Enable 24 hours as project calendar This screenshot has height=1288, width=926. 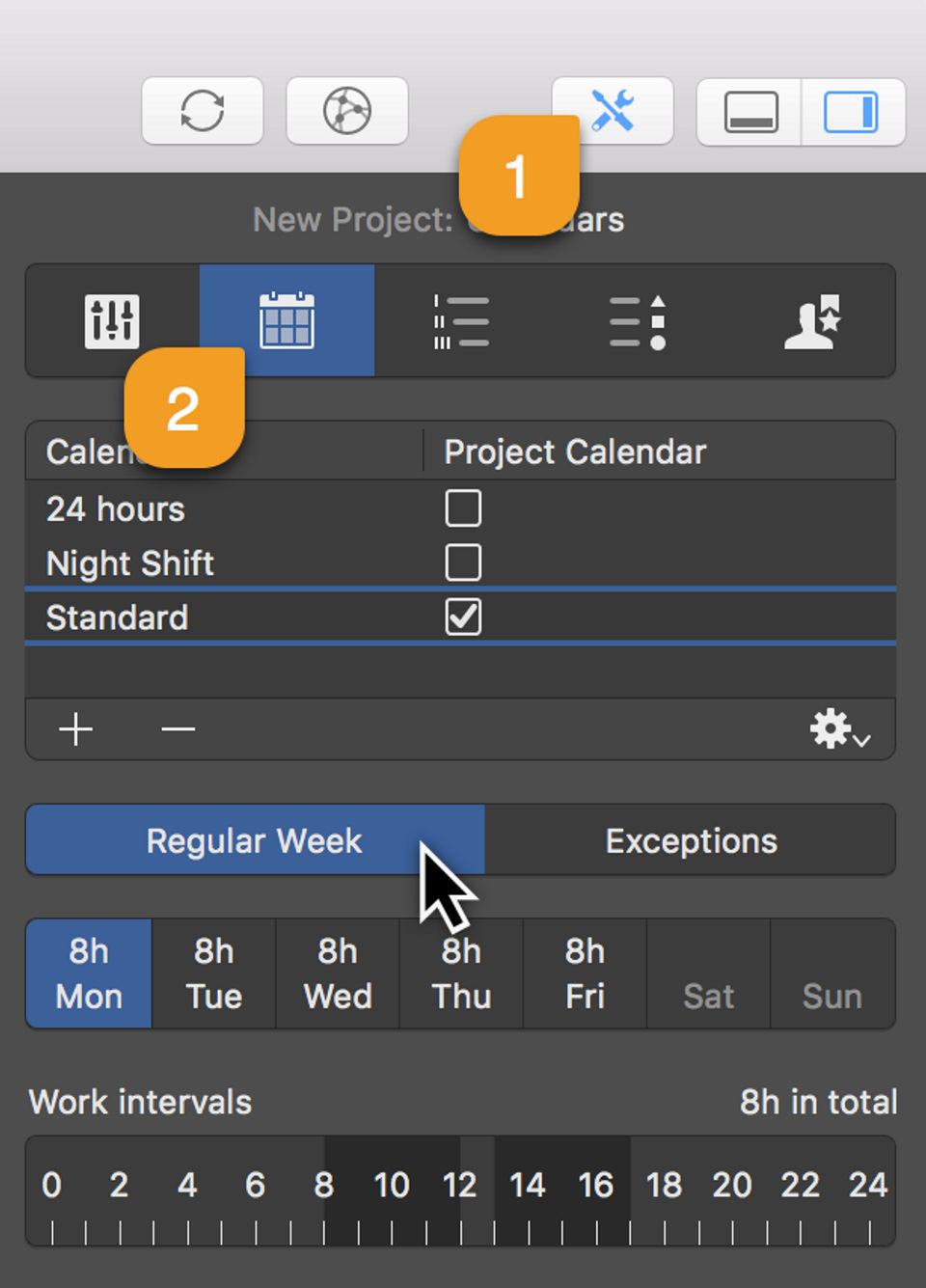(x=463, y=508)
